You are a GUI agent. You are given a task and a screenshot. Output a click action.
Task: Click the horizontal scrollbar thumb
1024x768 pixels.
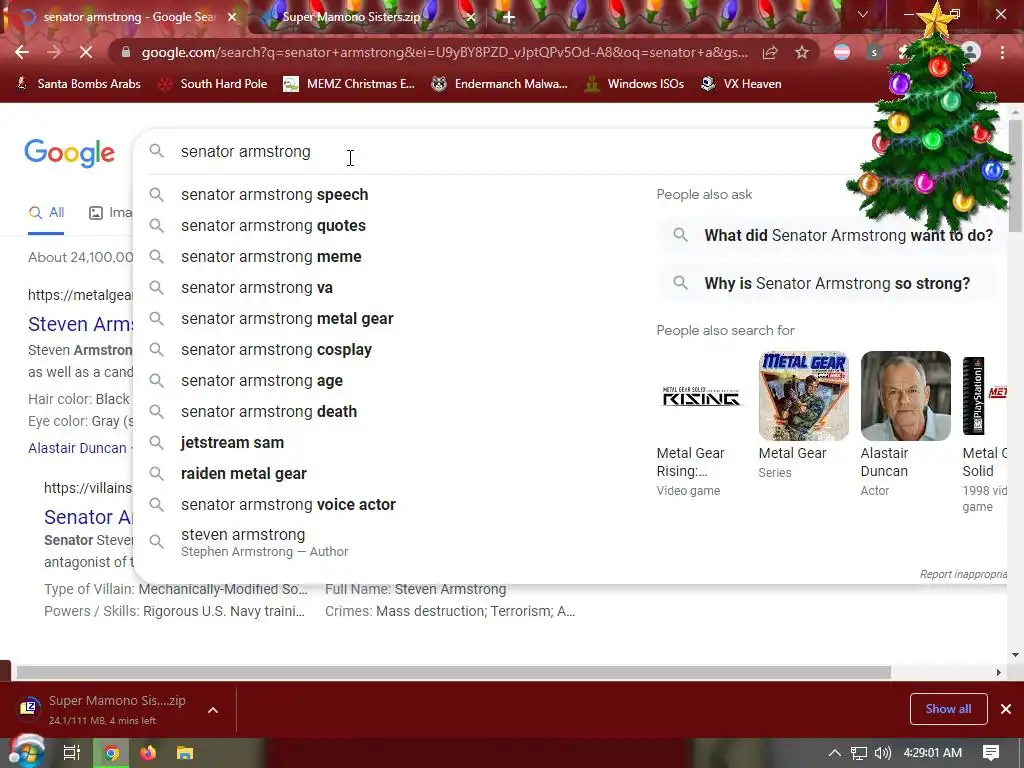(x=453, y=673)
